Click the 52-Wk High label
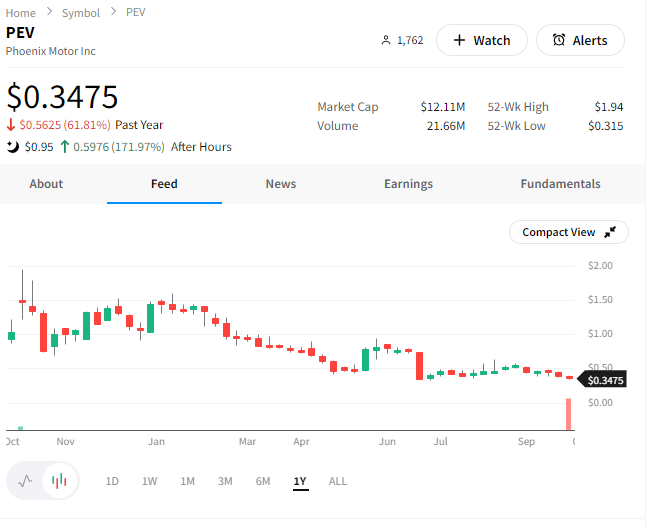Screen dimensions: 647x530 (x=518, y=107)
